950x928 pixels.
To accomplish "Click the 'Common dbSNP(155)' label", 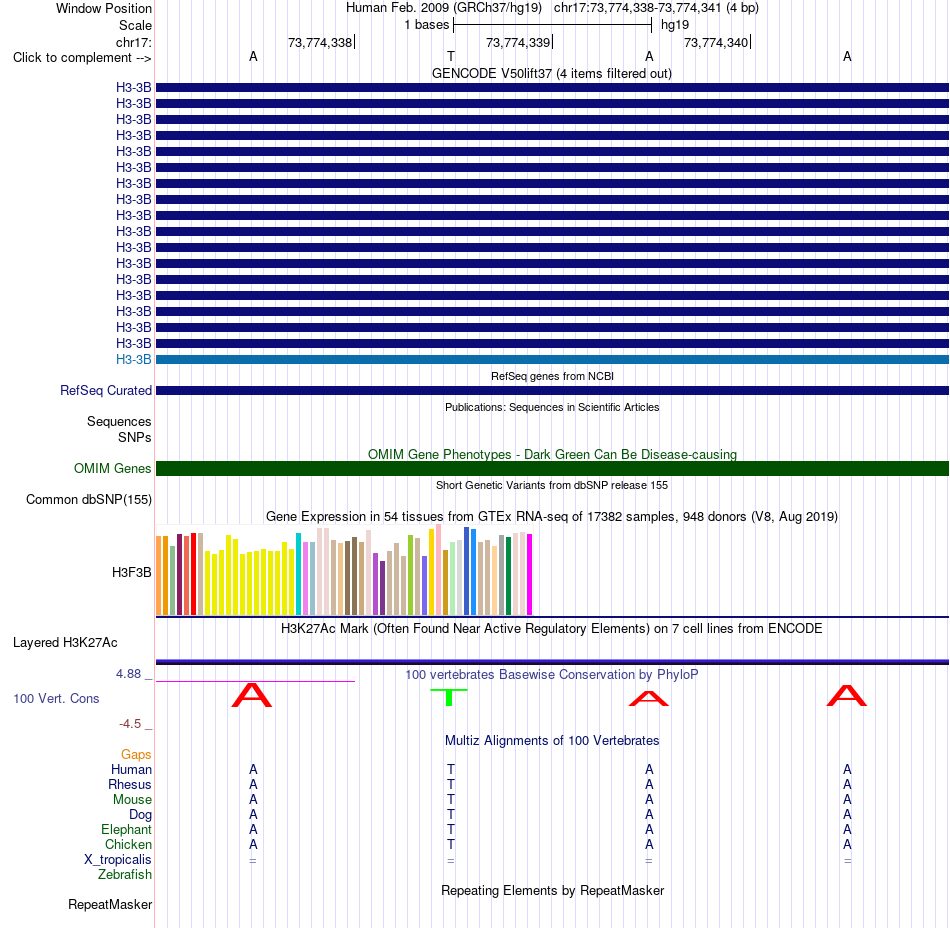I will [x=88, y=500].
